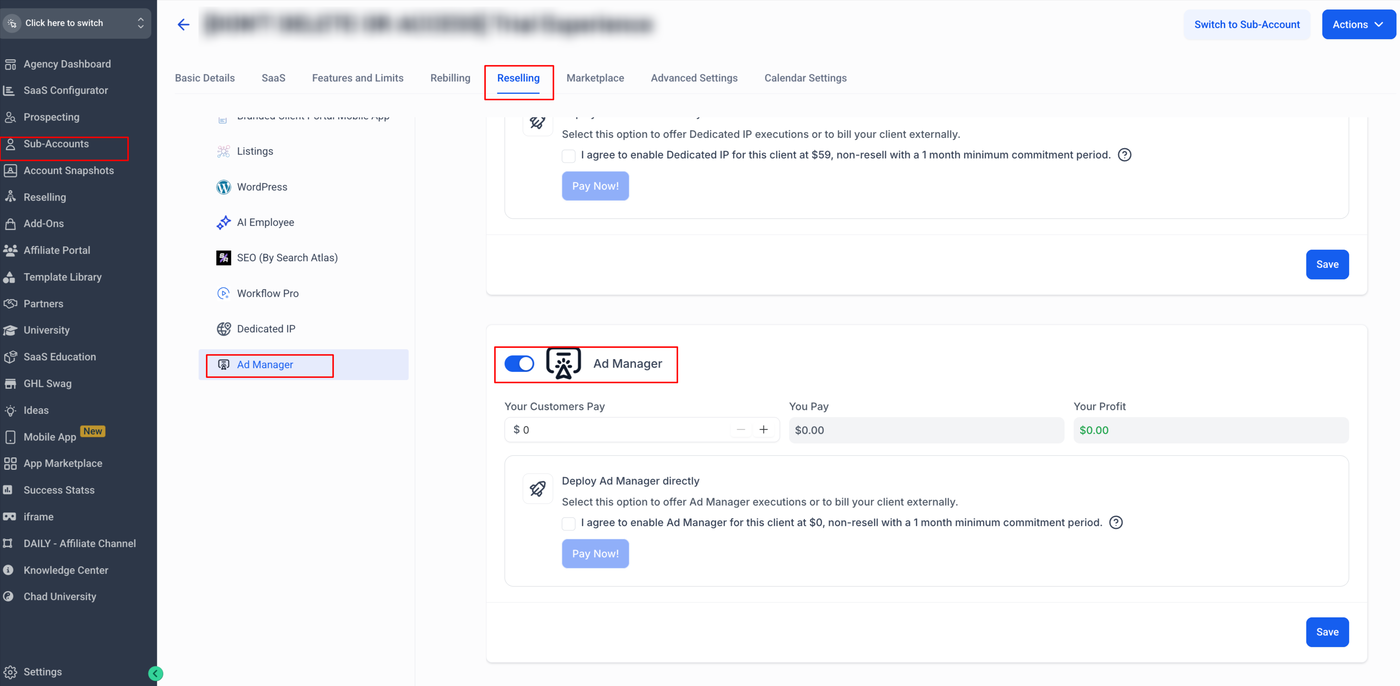Click the SEO by Search Atlas icon

pos(223,258)
